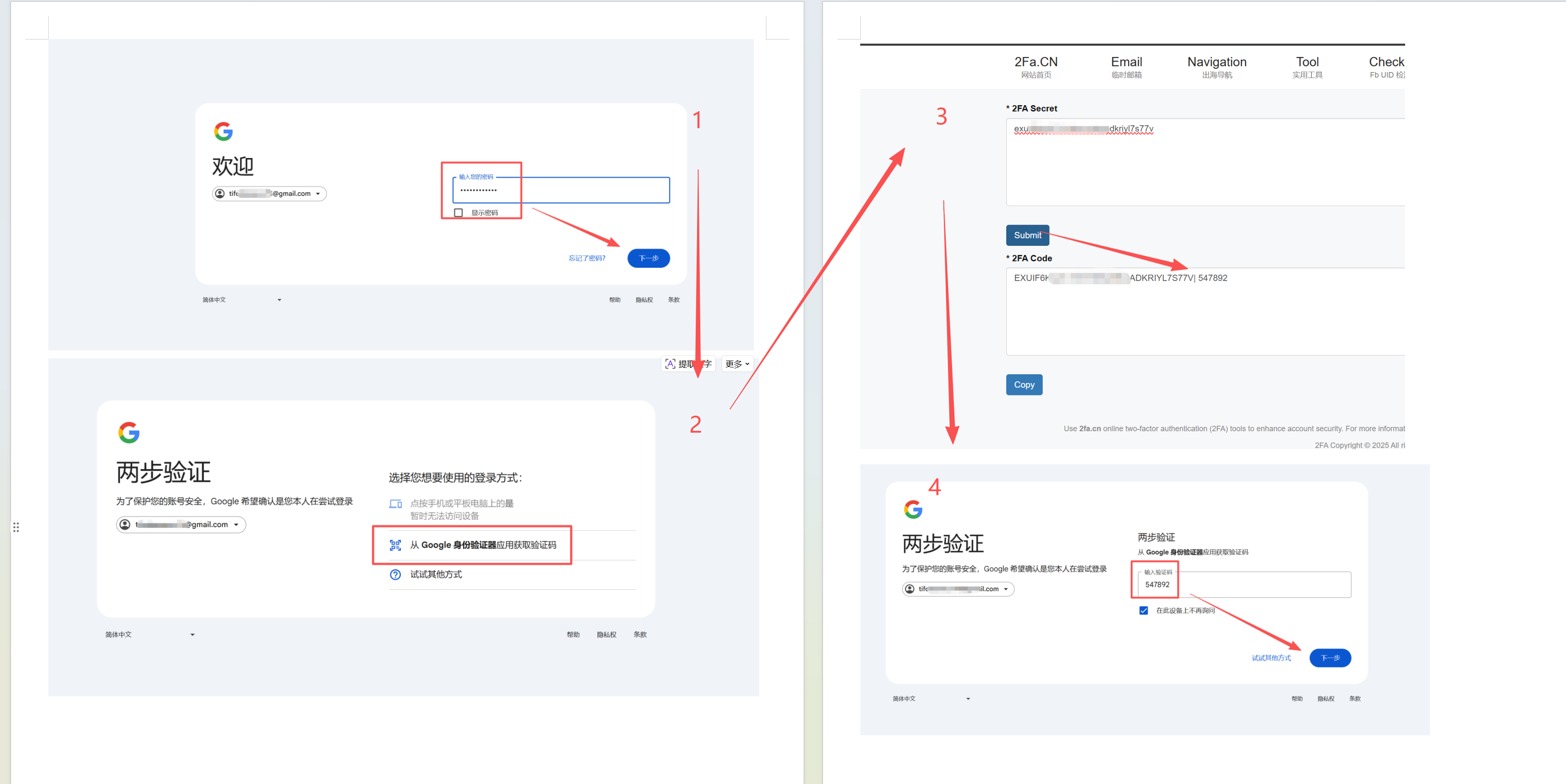
Task: Uncheck the 在此设备上不再询问 checkbox
Action: tap(1144, 611)
